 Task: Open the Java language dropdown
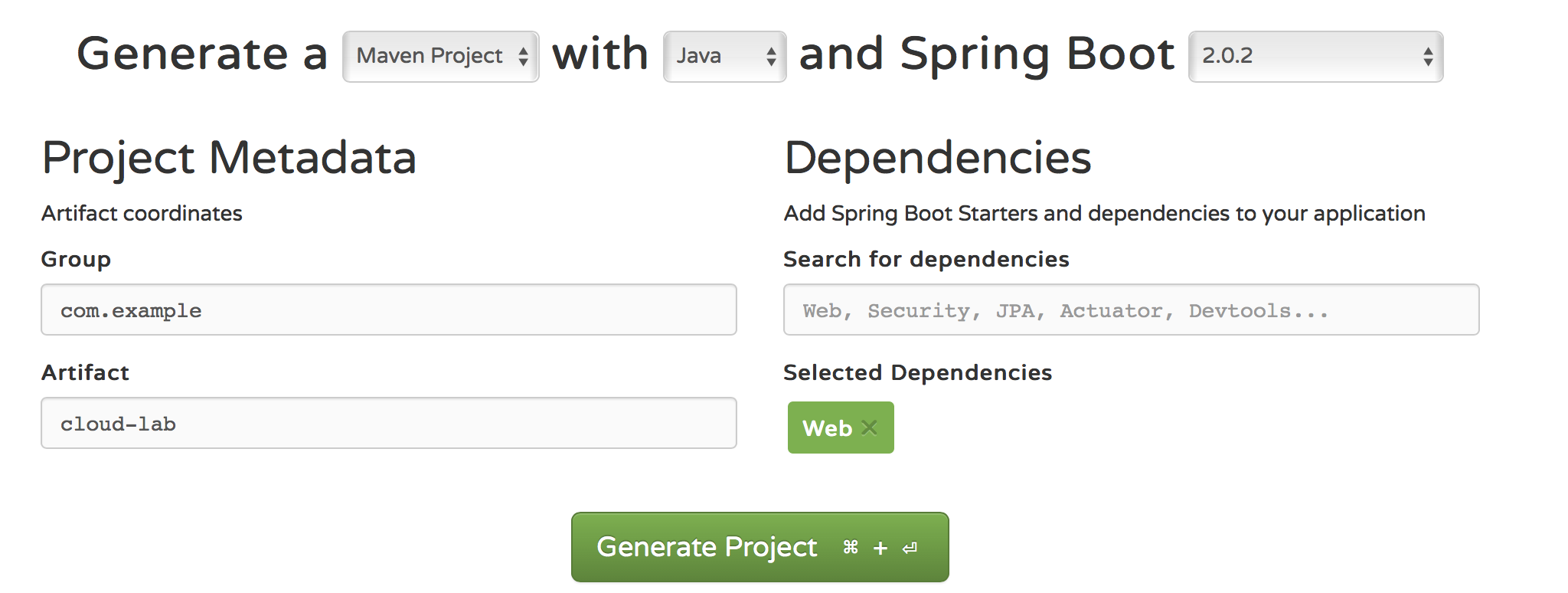click(x=724, y=57)
